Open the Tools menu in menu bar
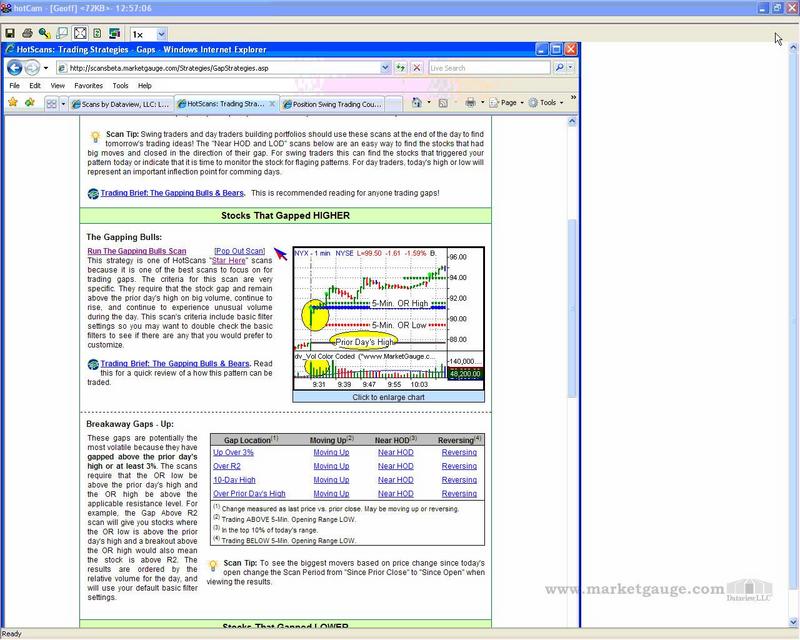 pos(120,86)
